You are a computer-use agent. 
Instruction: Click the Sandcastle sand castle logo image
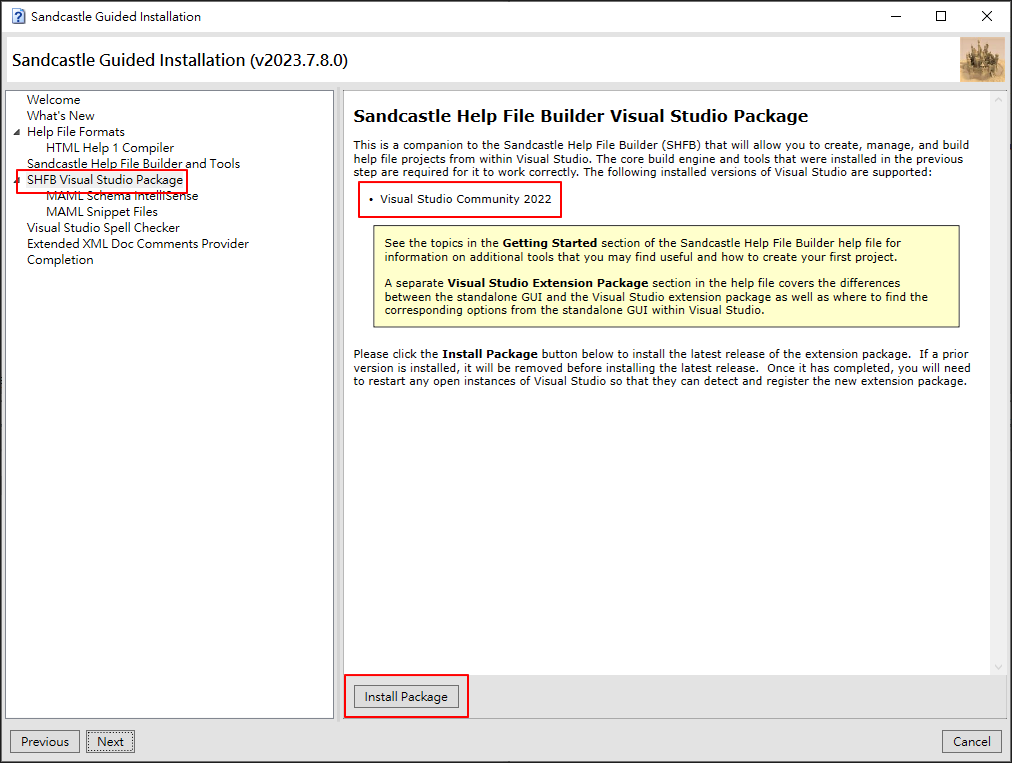(x=982, y=59)
